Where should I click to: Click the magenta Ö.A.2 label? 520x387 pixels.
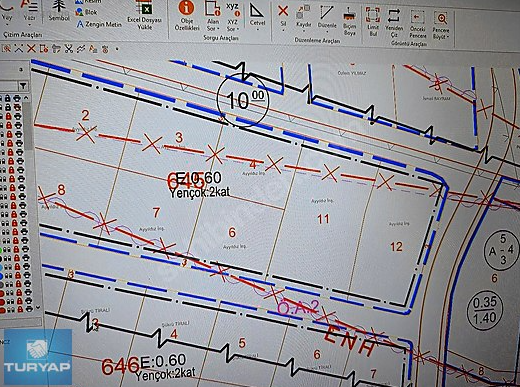(298, 307)
